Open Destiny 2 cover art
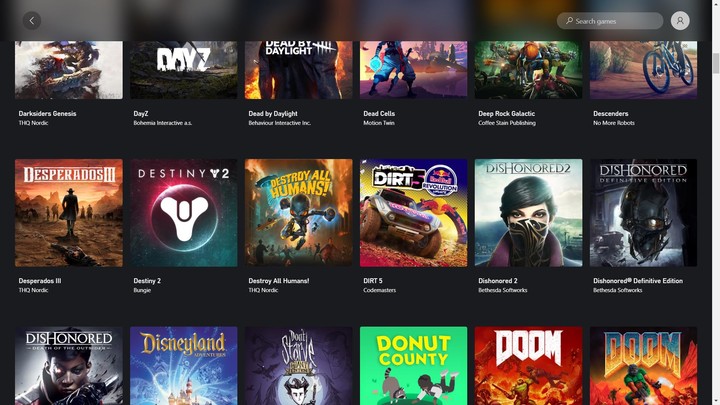Viewport: 720px width, 405px height. (184, 213)
